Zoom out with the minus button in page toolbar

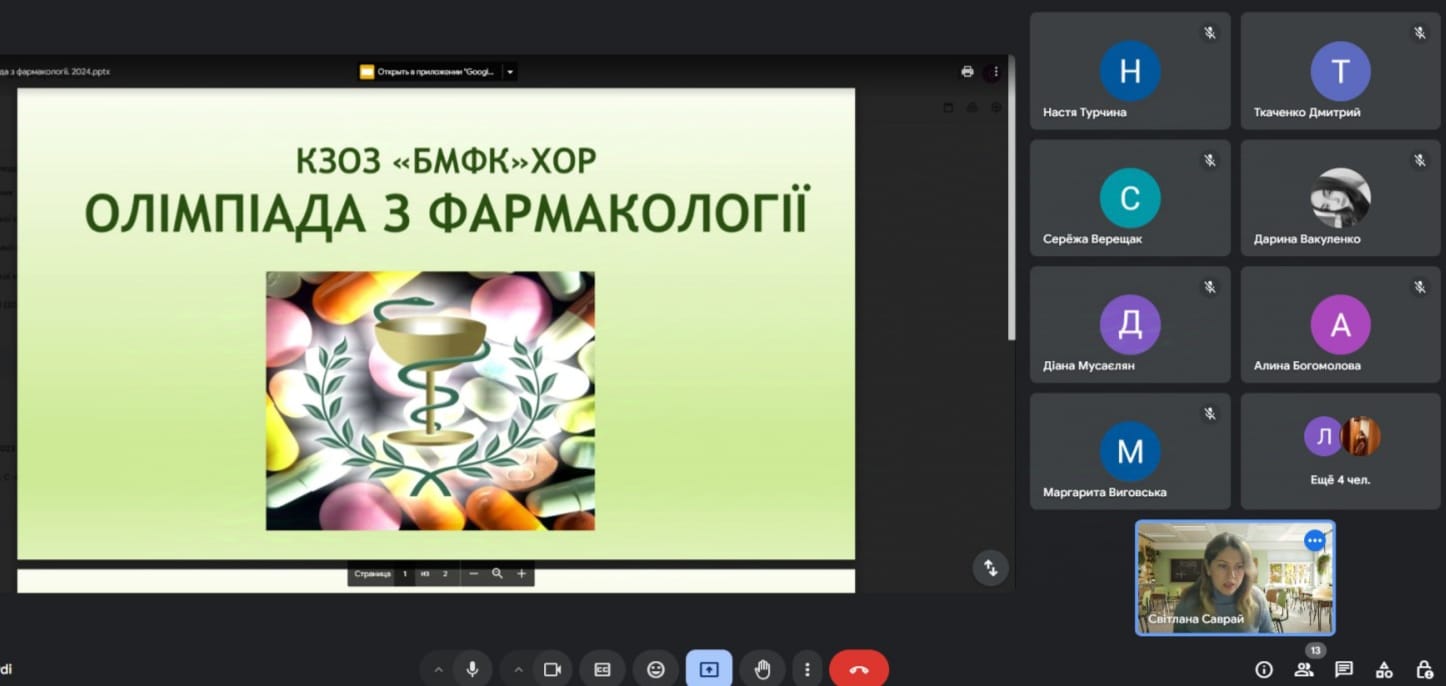(x=473, y=574)
